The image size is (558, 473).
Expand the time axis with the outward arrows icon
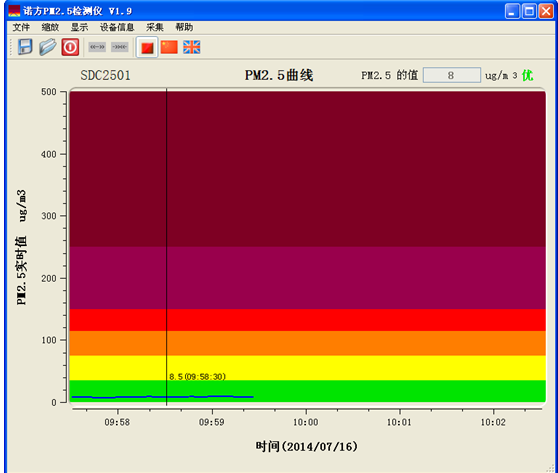coord(97,47)
